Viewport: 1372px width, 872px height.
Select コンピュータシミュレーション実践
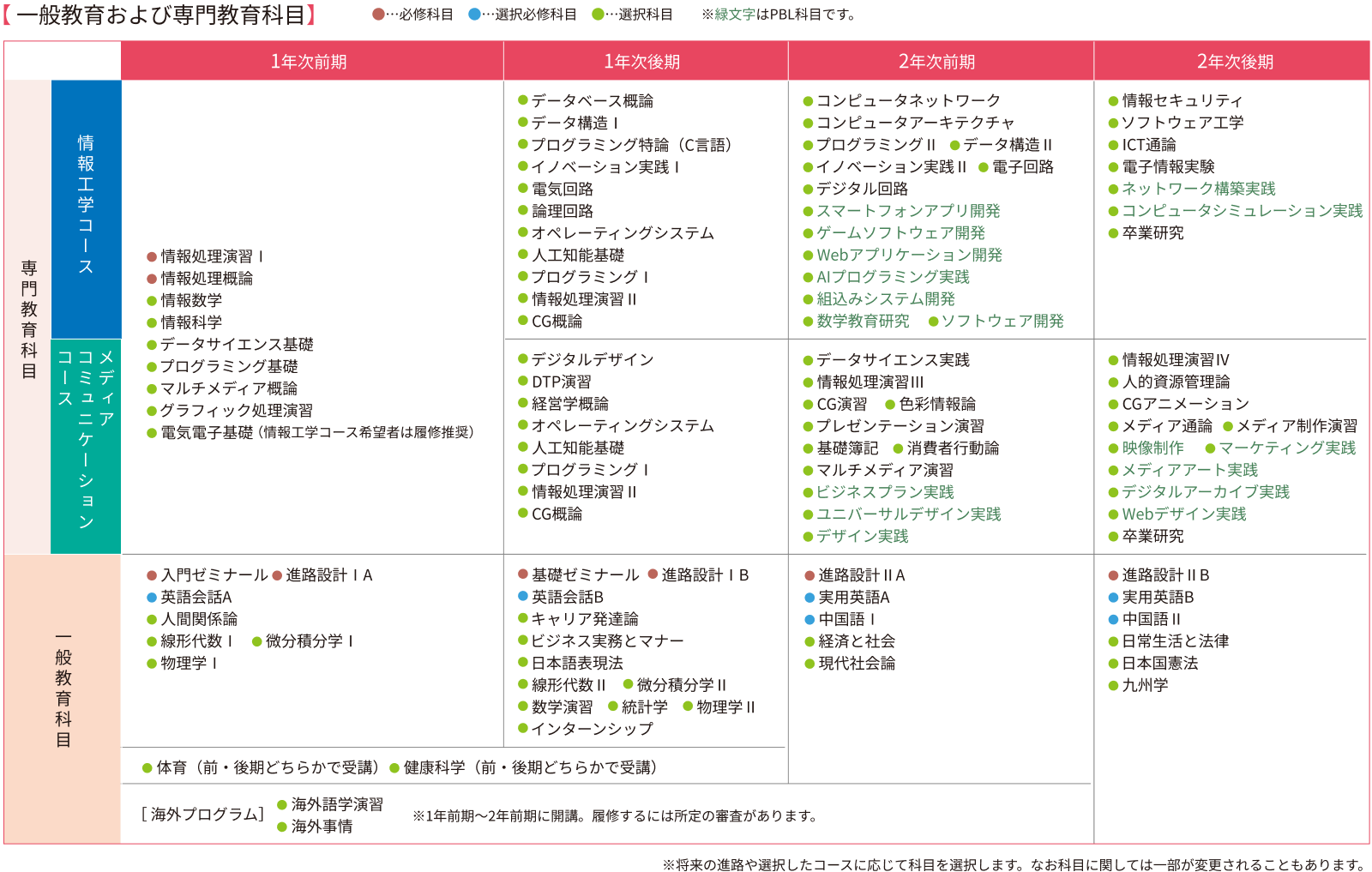click(x=1236, y=211)
